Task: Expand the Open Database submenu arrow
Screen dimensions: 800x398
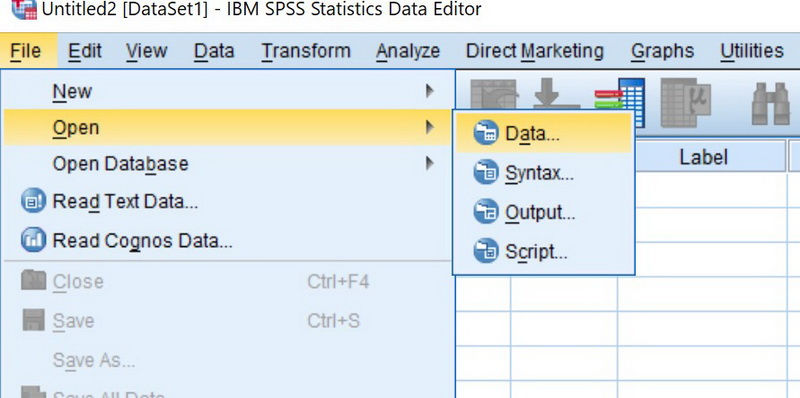Action: [x=430, y=163]
